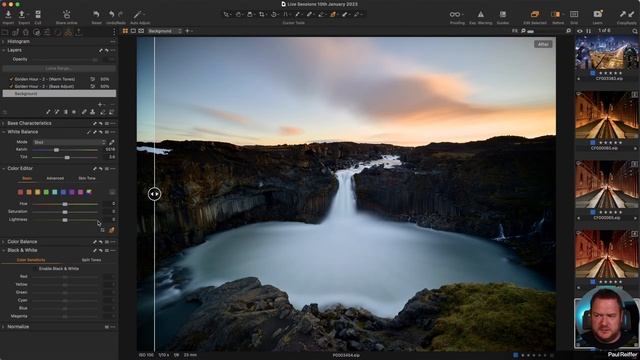The image size is (640, 360).
Task: Toggle the viewer eye icon above browser
Action: pyautogui.click(x=580, y=31)
